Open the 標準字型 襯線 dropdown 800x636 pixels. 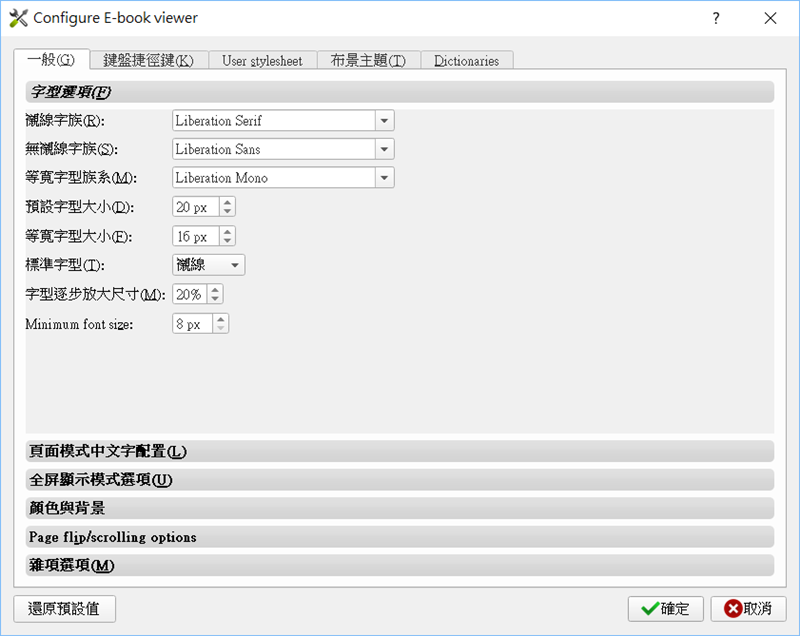209,265
